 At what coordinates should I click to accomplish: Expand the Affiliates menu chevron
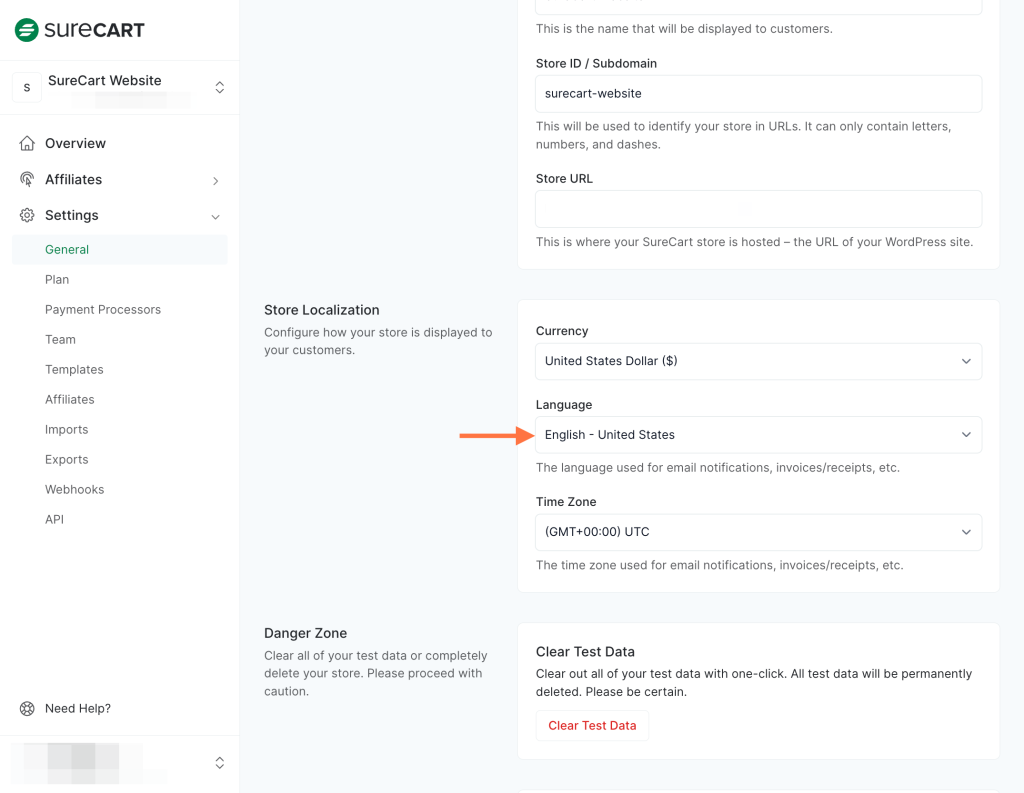(x=215, y=181)
